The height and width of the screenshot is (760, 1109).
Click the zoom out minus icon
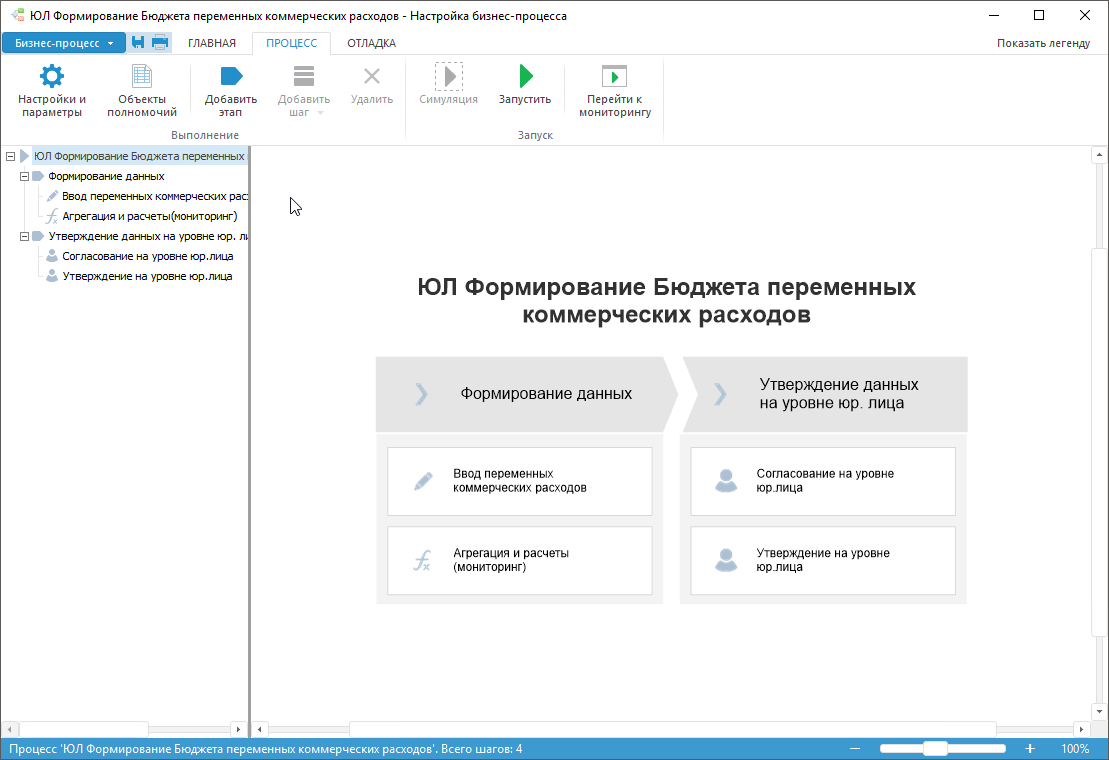(854, 749)
